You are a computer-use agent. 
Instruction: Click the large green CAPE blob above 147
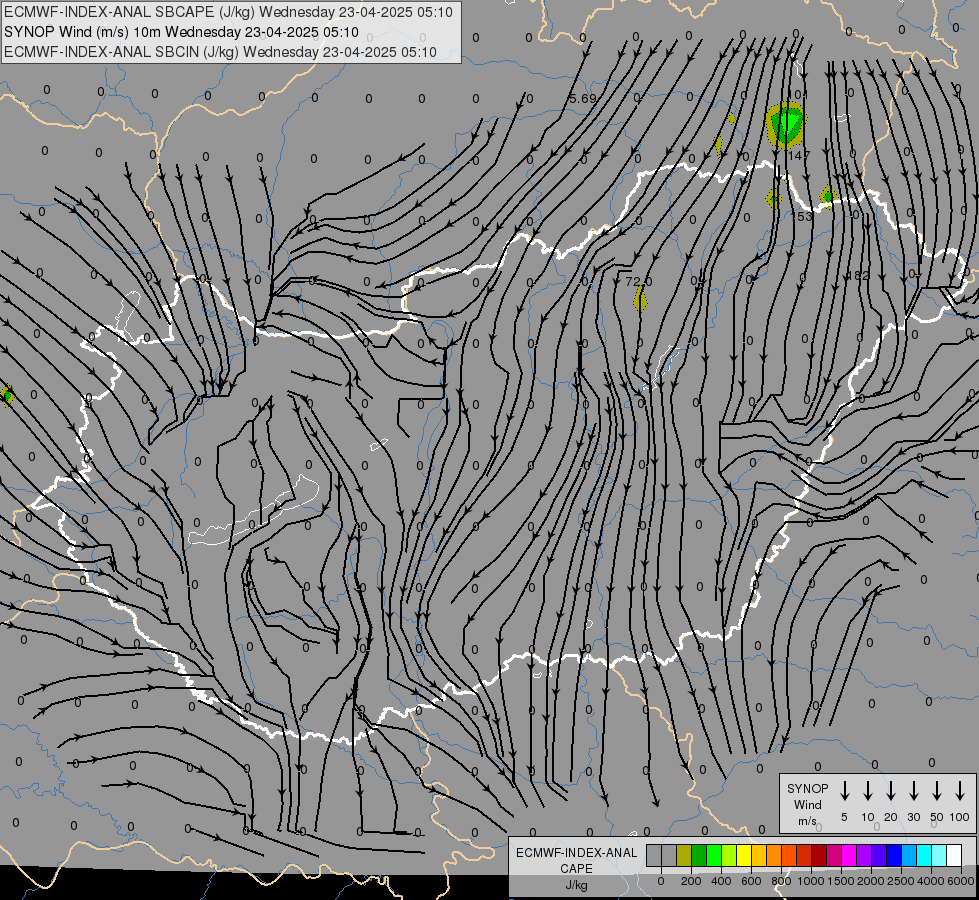[x=786, y=124]
